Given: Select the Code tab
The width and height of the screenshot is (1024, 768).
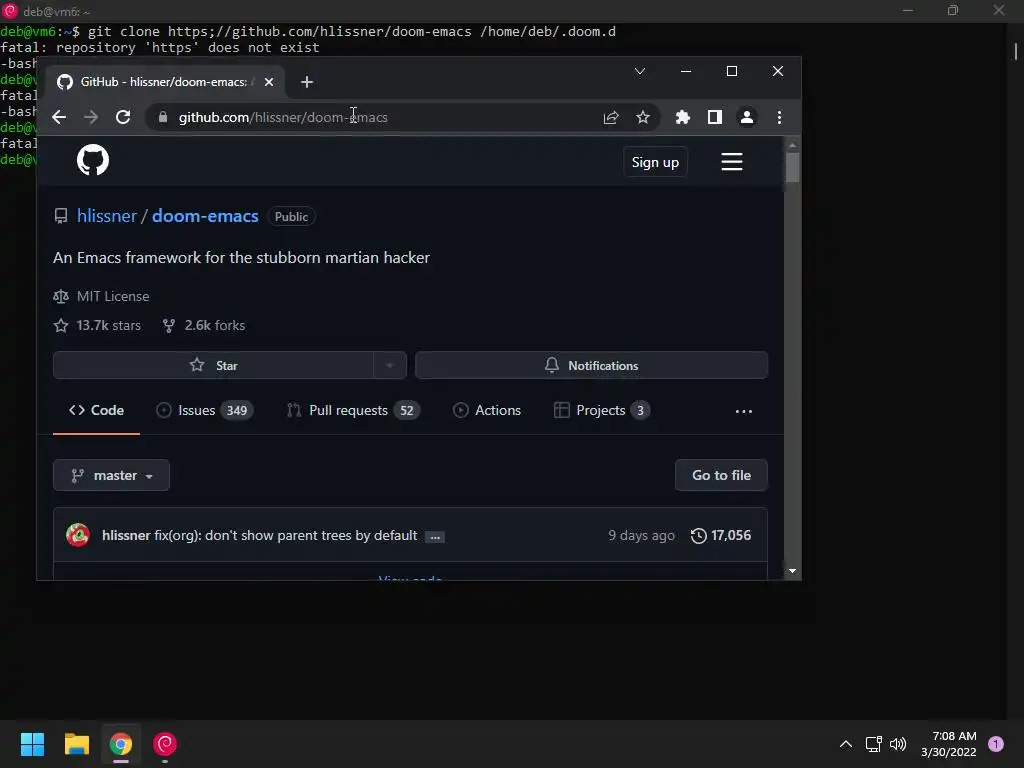Looking at the screenshot, I should pyautogui.click(x=96, y=411).
